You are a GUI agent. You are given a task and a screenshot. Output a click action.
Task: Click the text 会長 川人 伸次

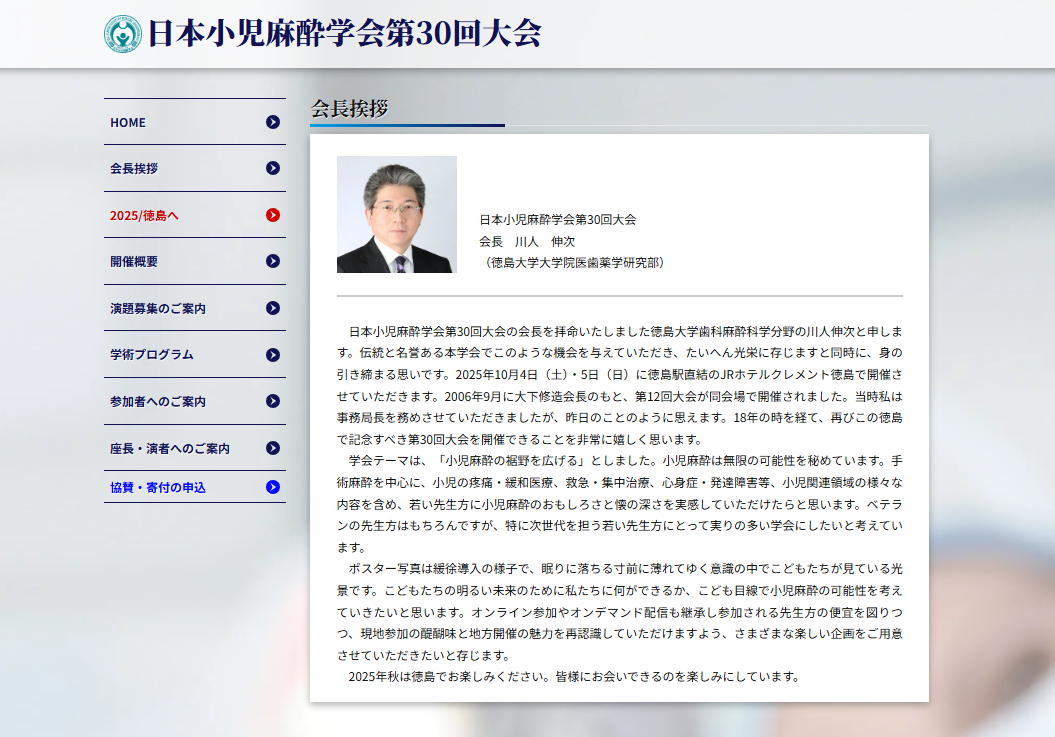click(x=527, y=241)
